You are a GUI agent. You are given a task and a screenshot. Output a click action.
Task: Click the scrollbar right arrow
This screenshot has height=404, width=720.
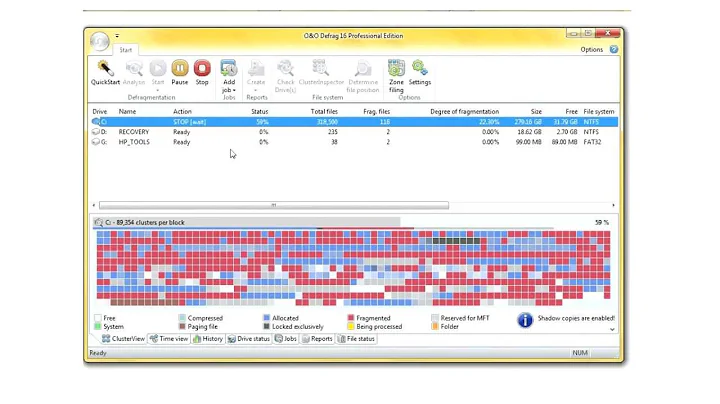point(613,205)
